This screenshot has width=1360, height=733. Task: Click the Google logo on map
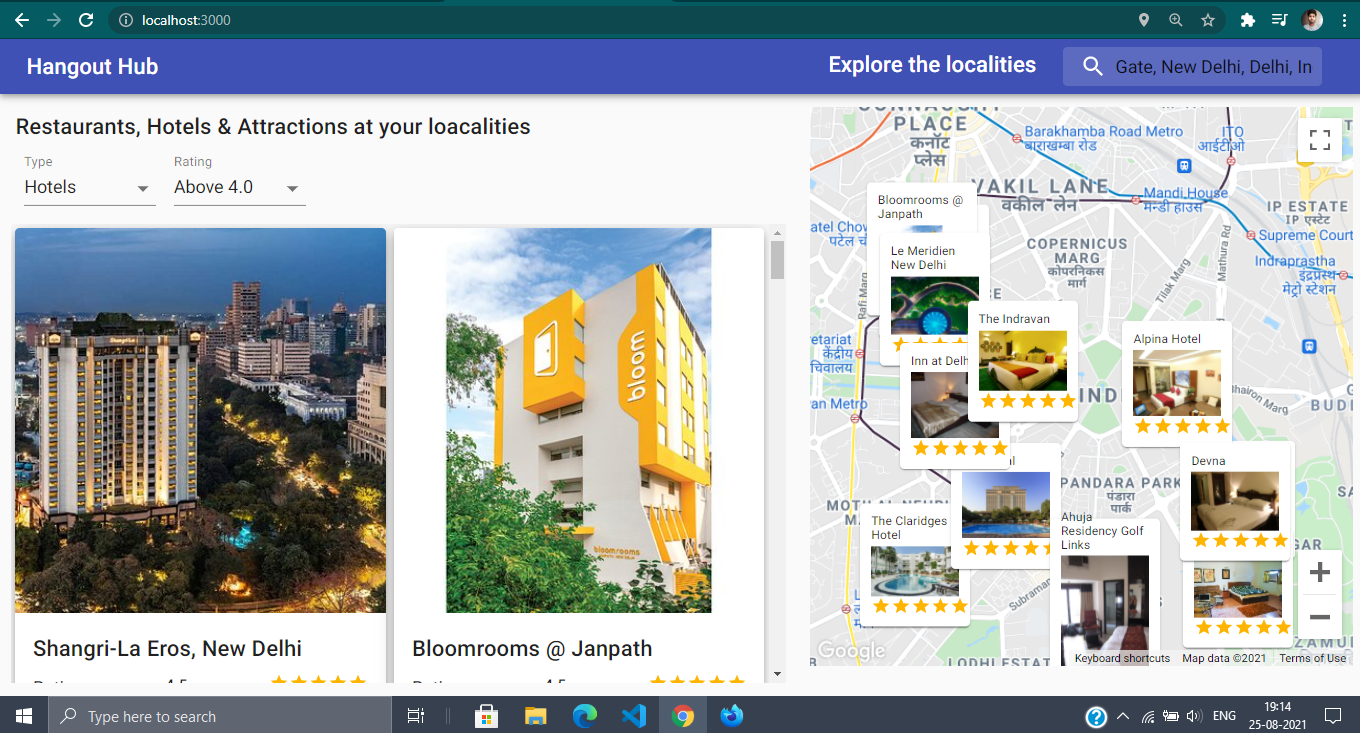(851, 651)
